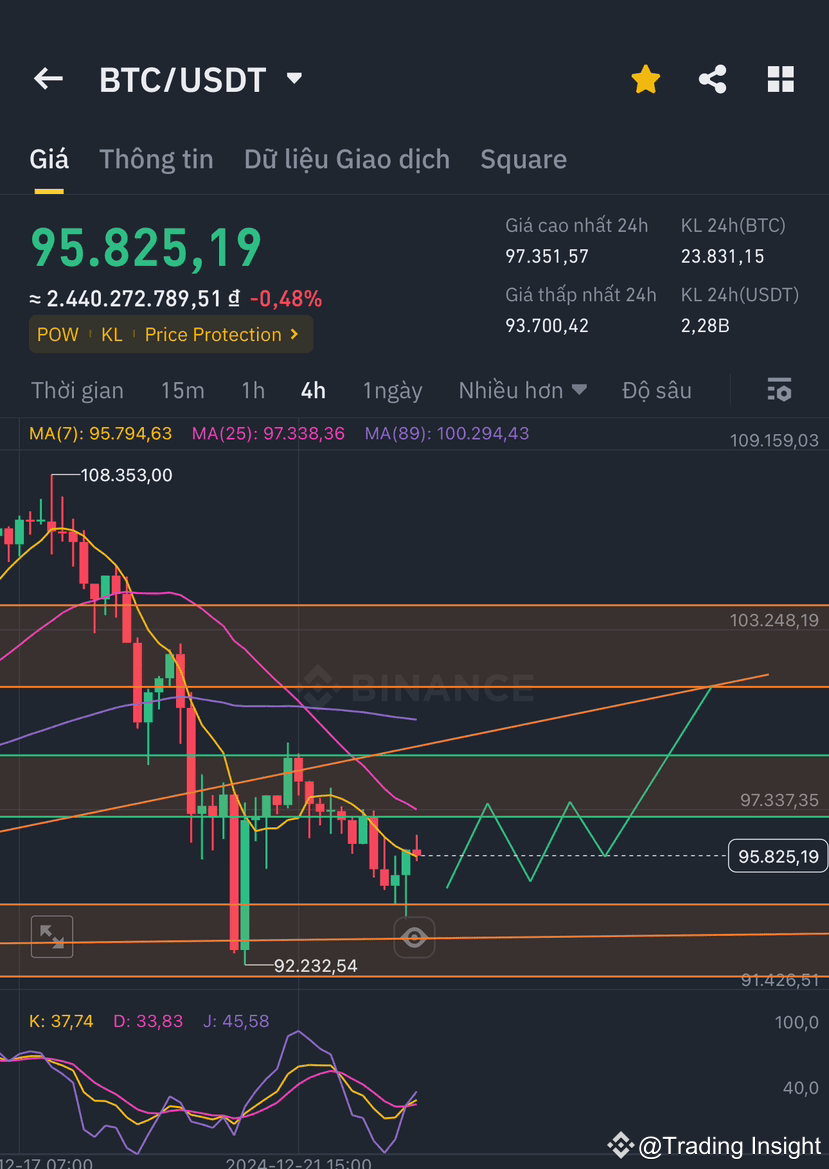Tap the fullscreen chart expand icon
This screenshot has height=1169, width=829.
(x=51, y=937)
